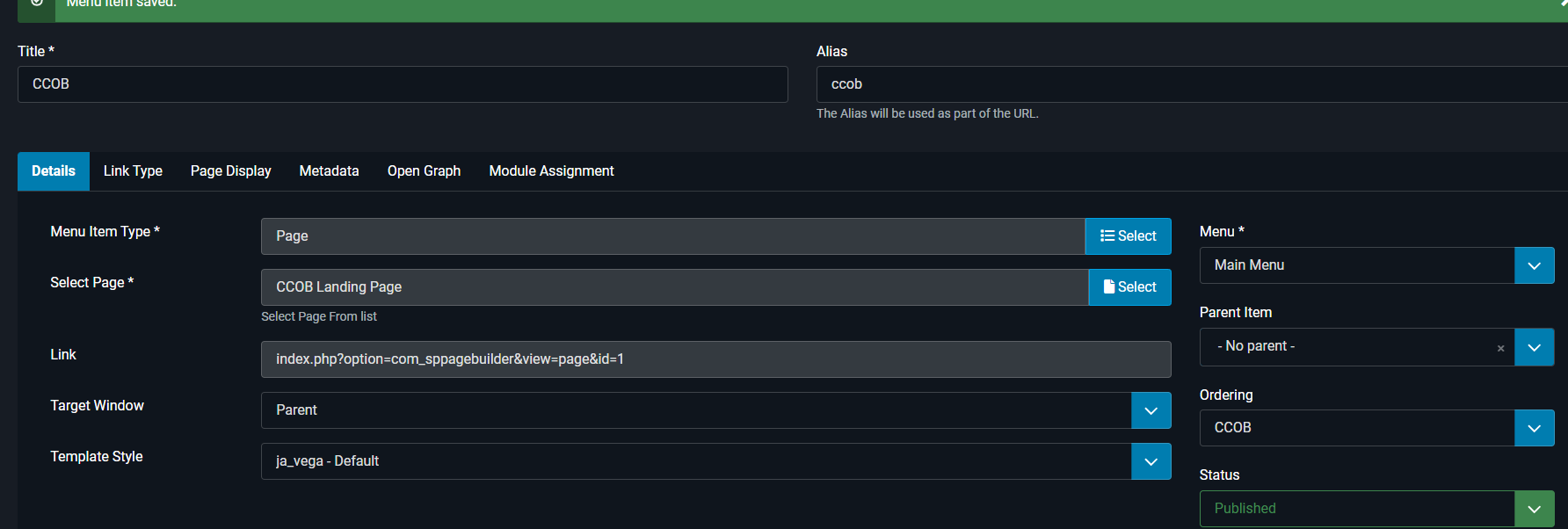
Task: Expand the Target Window dropdown
Action: click(x=1151, y=410)
